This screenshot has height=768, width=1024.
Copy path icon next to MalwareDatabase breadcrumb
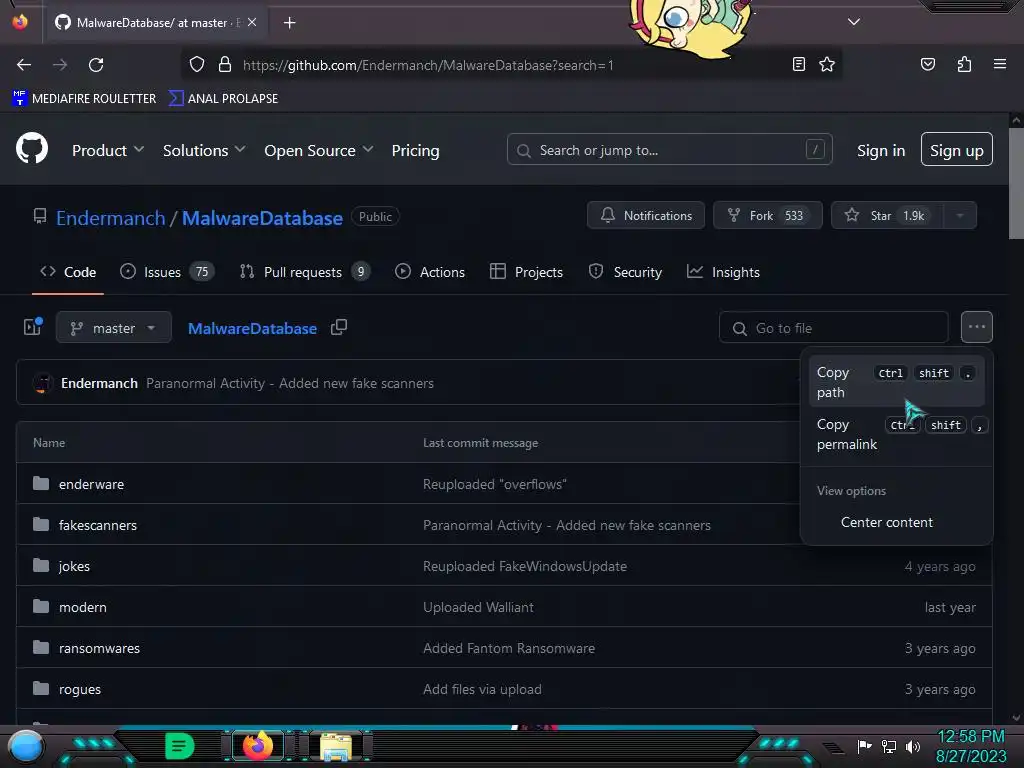coord(338,327)
